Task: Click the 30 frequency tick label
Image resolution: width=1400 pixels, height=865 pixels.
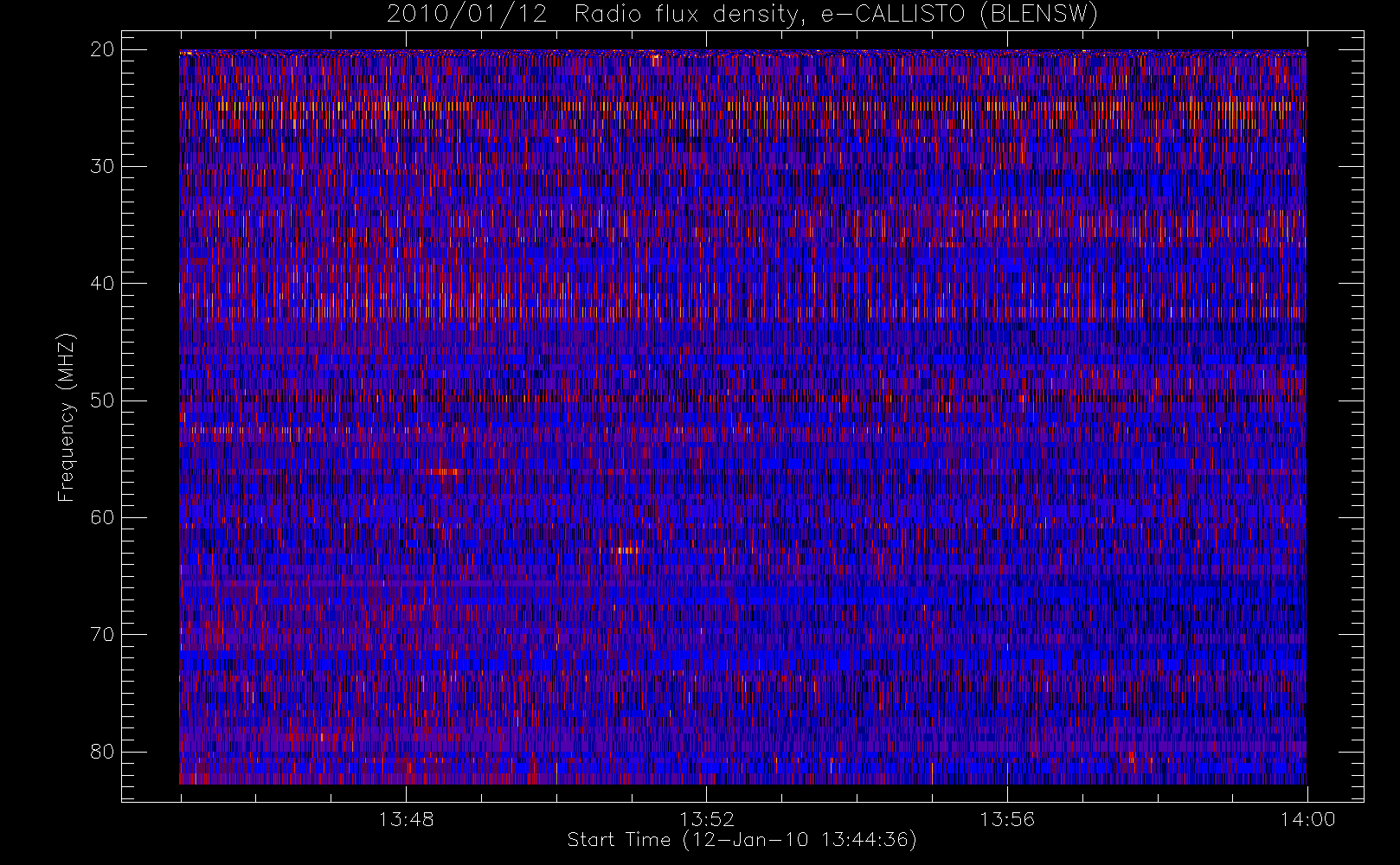Action: (x=102, y=166)
